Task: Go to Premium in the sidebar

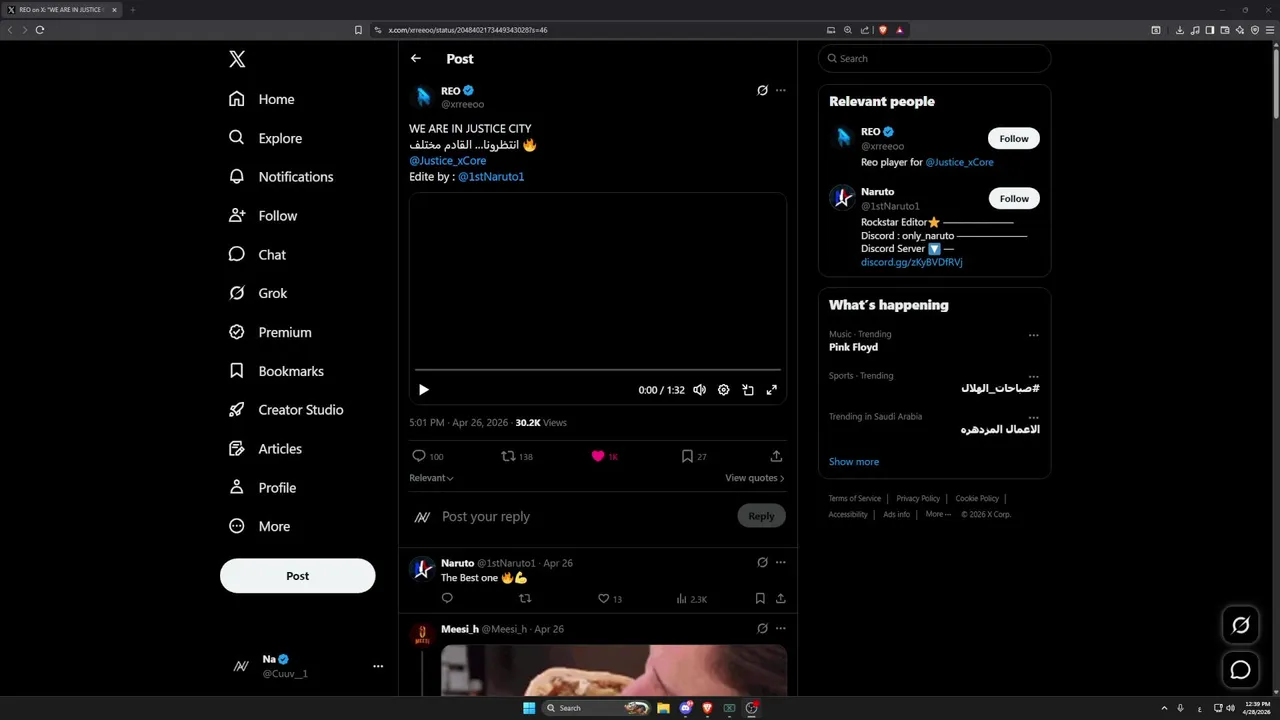Action: [270, 332]
